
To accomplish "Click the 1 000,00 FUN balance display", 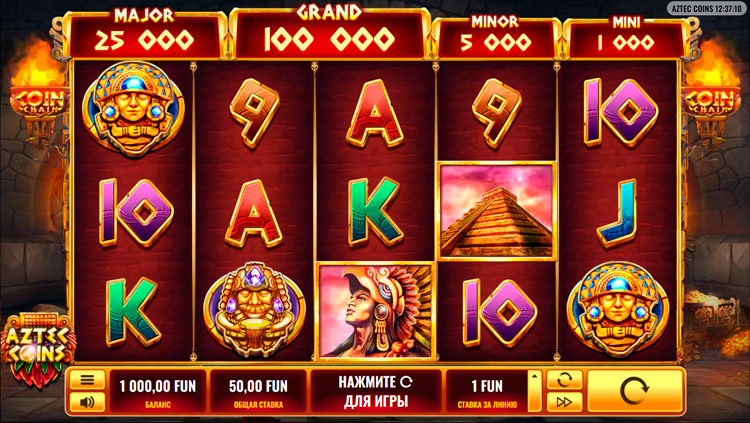I will pos(158,391).
